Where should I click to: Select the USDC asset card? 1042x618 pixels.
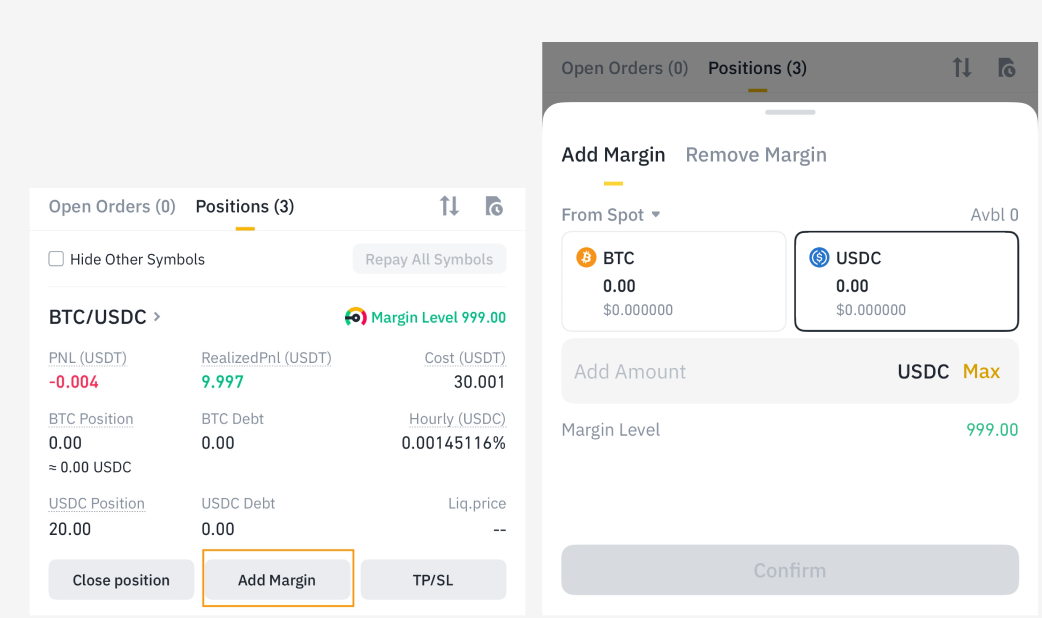(906, 281)
